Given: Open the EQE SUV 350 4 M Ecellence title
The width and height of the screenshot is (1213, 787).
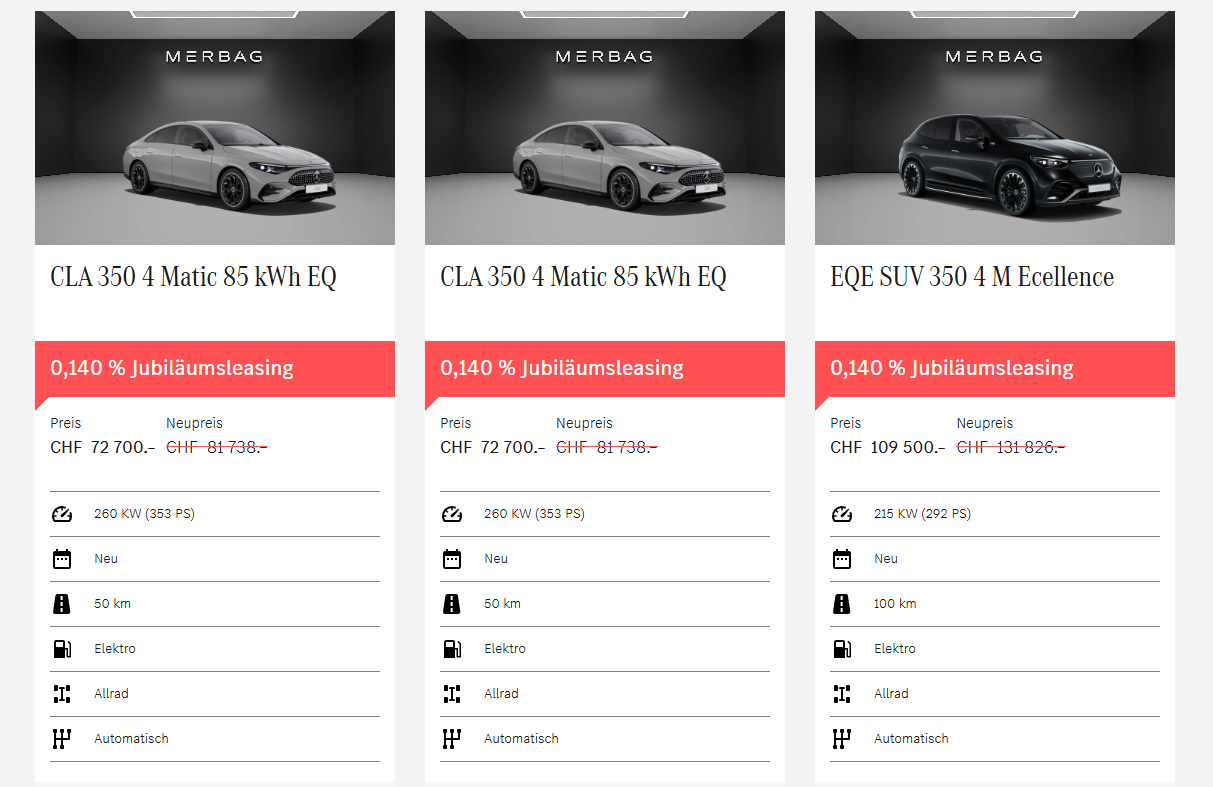Looking at the screenshot, I should 972,277.
